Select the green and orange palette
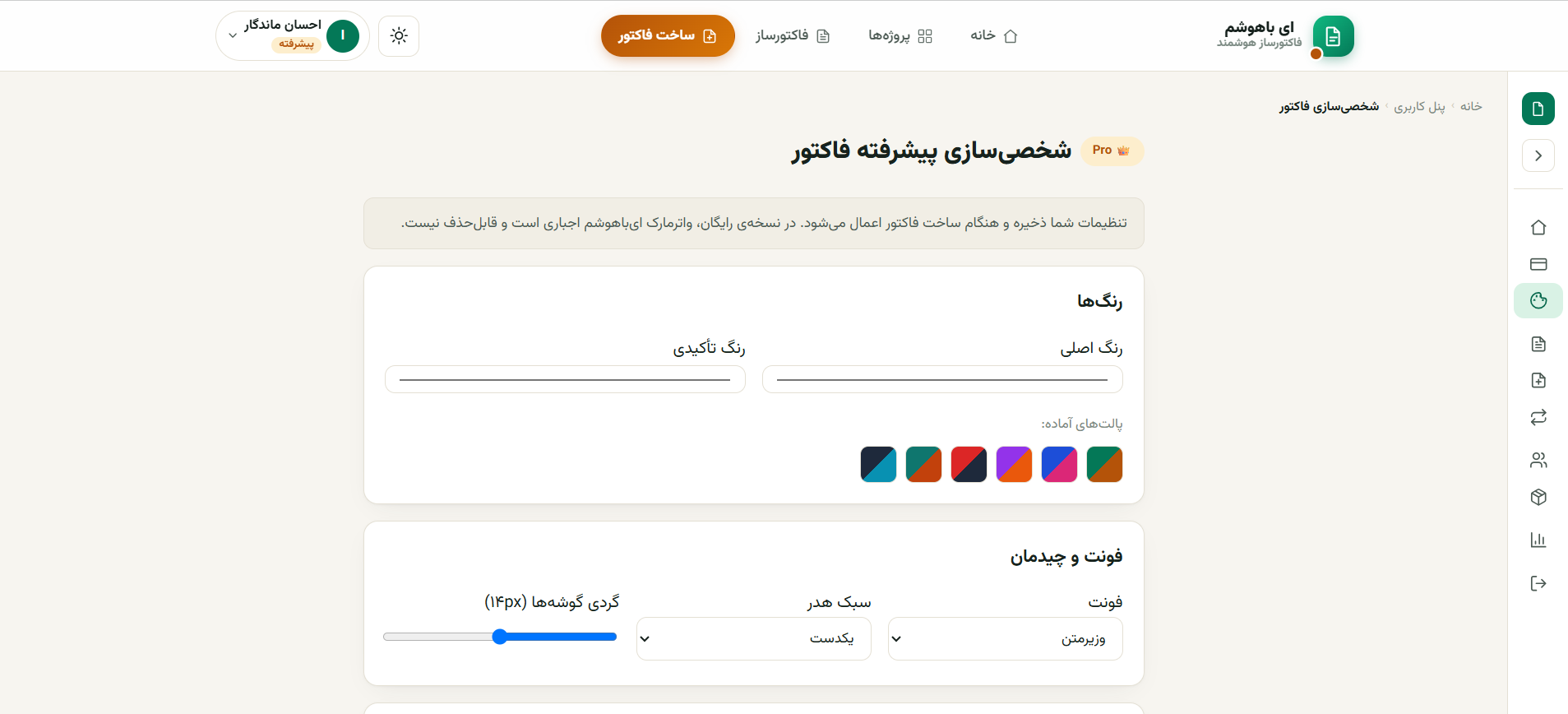Image resolution: width=1568 pixels, height=714 pixels. (1104, 464)
